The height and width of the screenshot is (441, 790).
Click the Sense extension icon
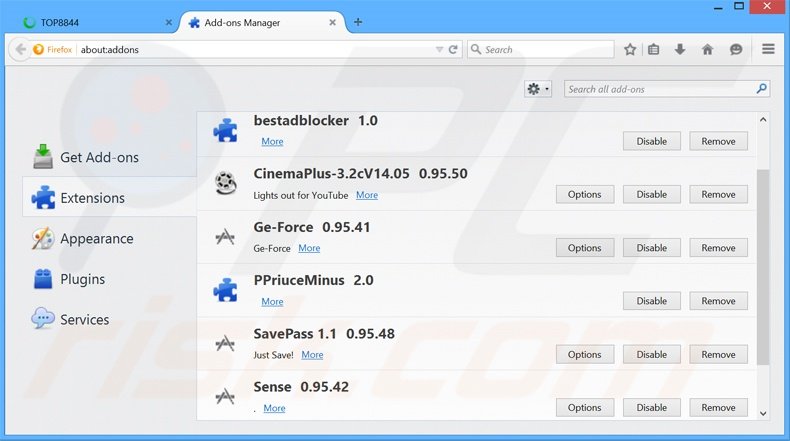(225, 397)
